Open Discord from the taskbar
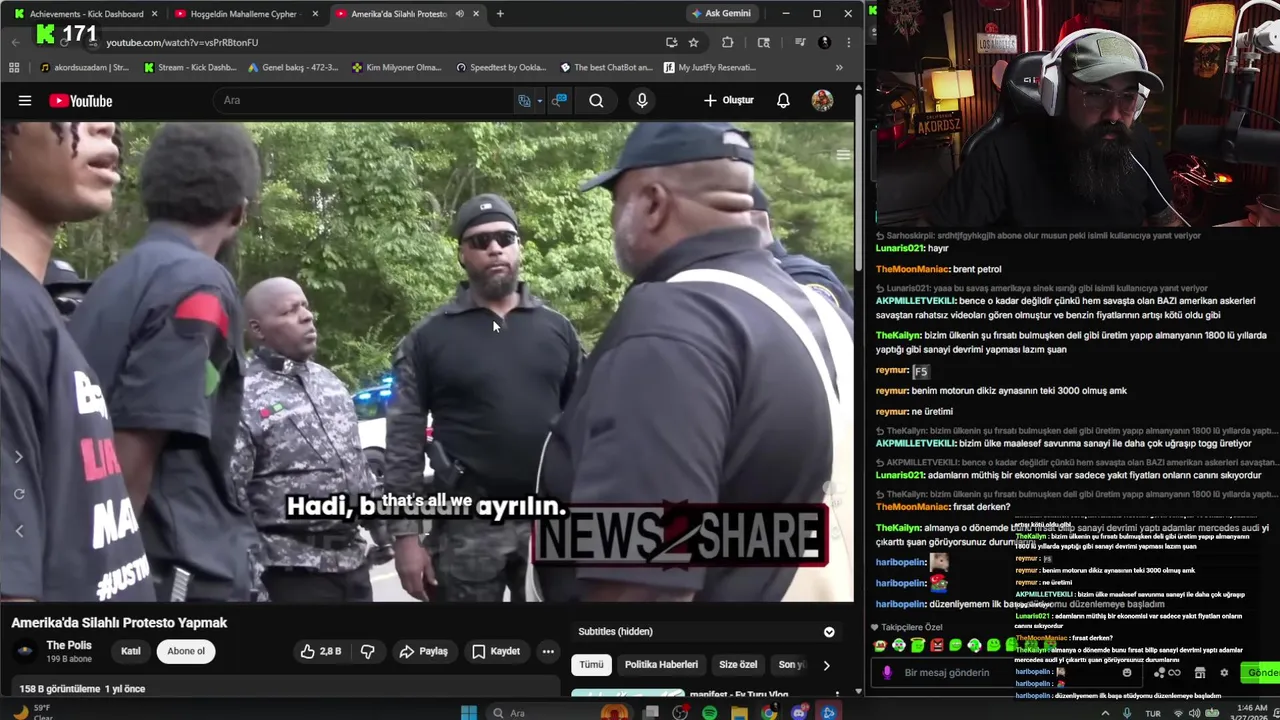Viewport: 1280px width, 720px height. coord(799,713)
